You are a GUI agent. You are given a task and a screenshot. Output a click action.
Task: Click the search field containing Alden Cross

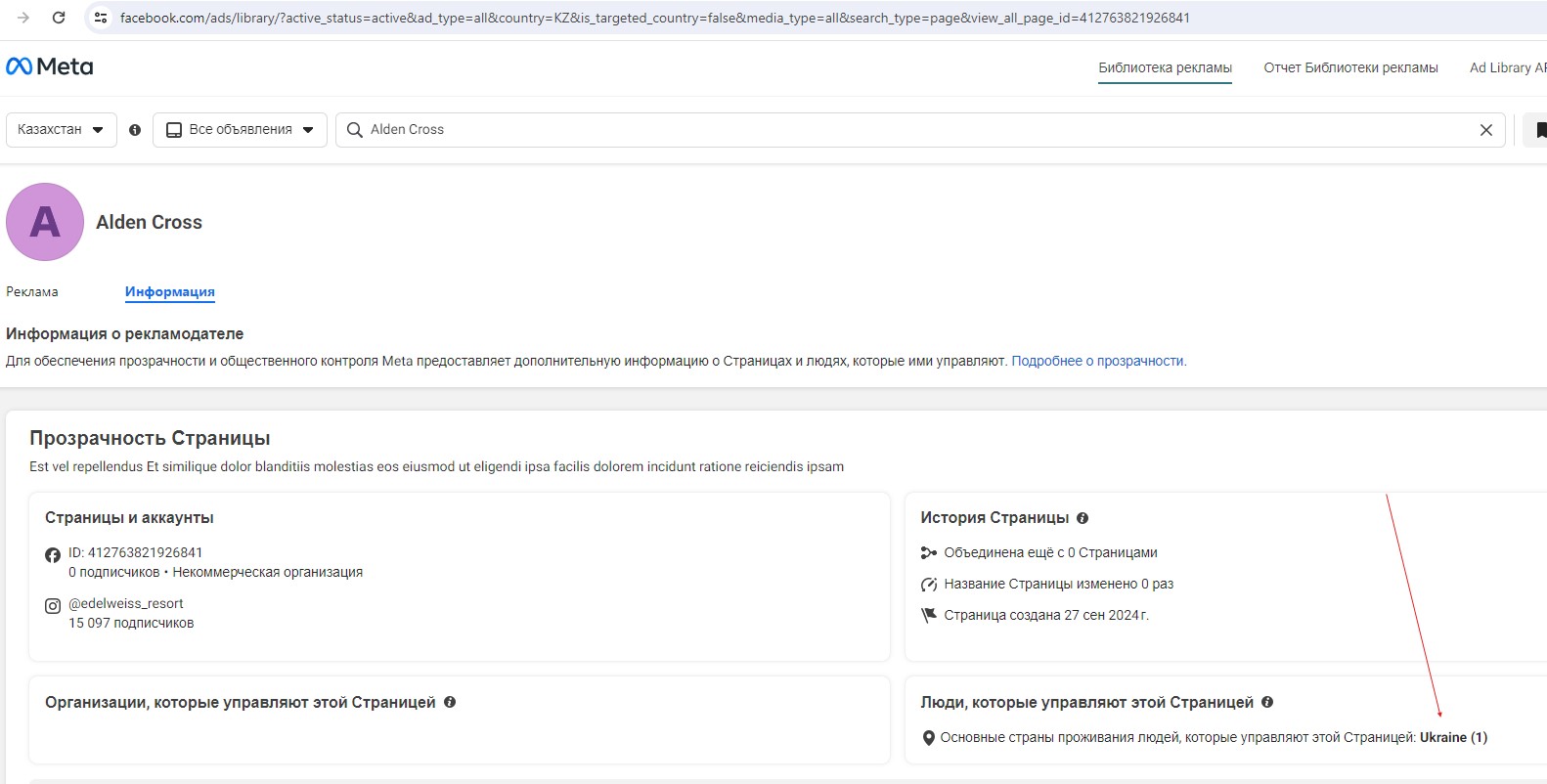point(909,130)
